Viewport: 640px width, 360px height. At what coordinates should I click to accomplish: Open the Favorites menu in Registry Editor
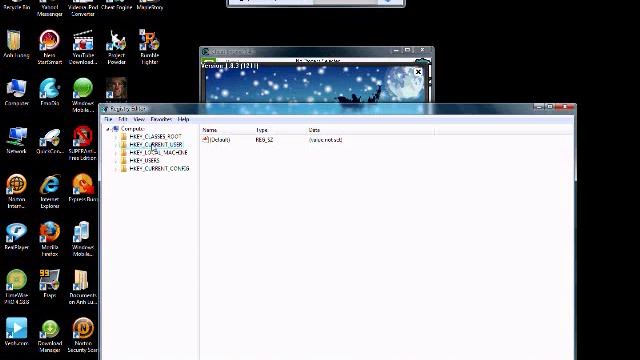click(x=161, y=119)
